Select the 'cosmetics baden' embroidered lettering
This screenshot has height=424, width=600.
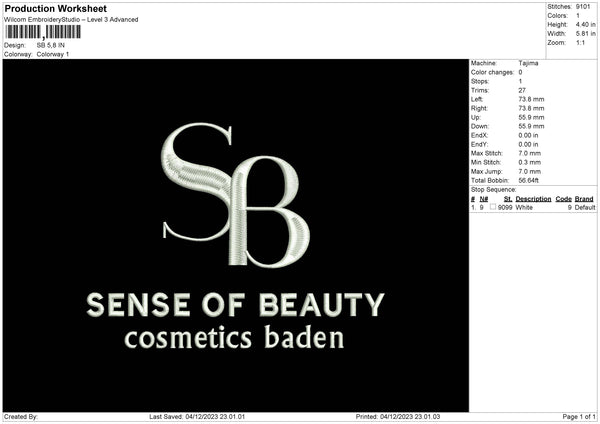click(234, 337)
